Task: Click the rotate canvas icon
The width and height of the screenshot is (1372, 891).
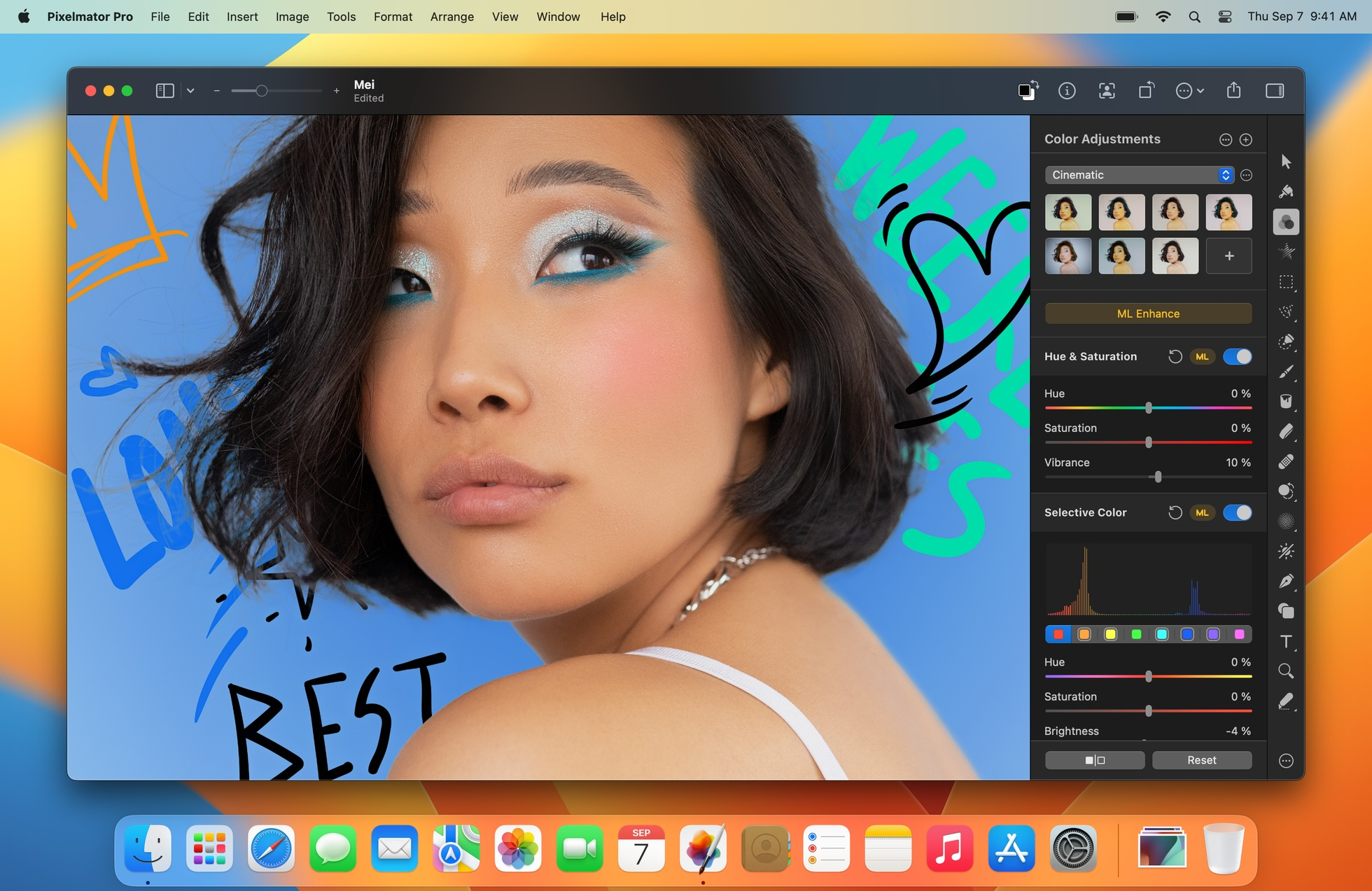Action: point(1146,90)
